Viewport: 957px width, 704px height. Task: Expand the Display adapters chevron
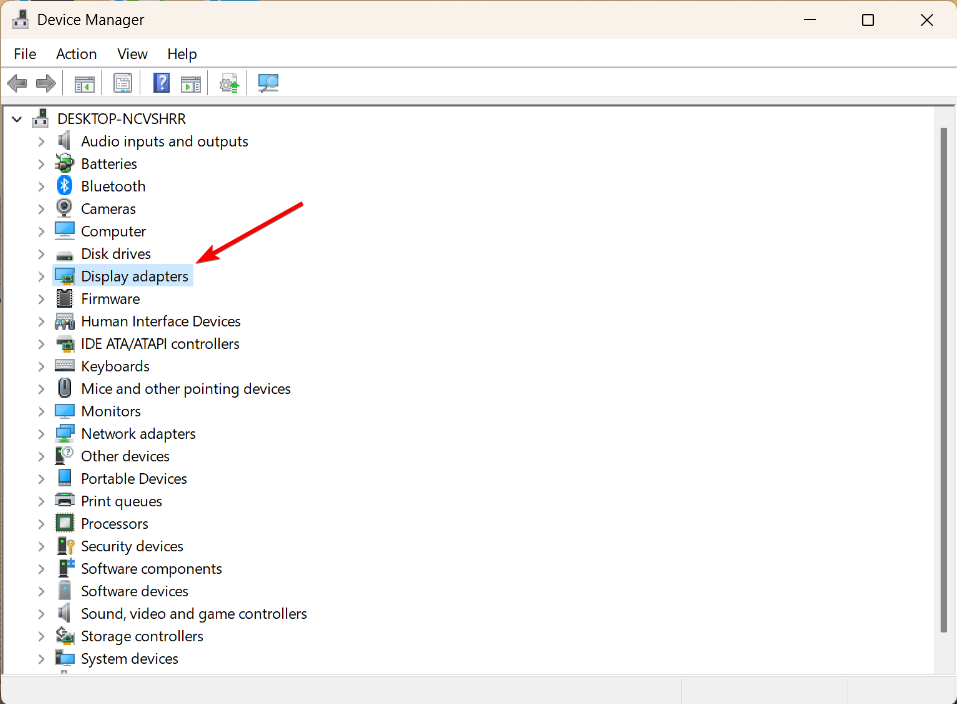point(41,276)
